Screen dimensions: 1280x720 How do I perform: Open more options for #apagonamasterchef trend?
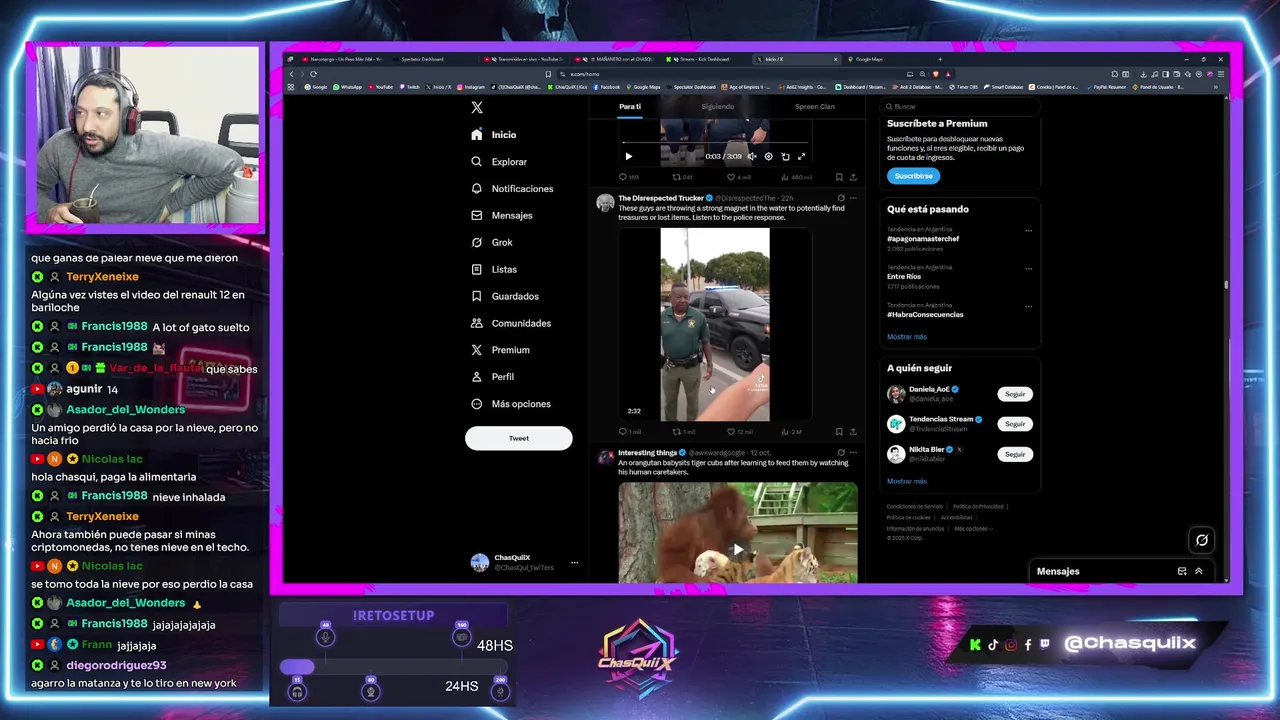click(x=1028, y=231)
